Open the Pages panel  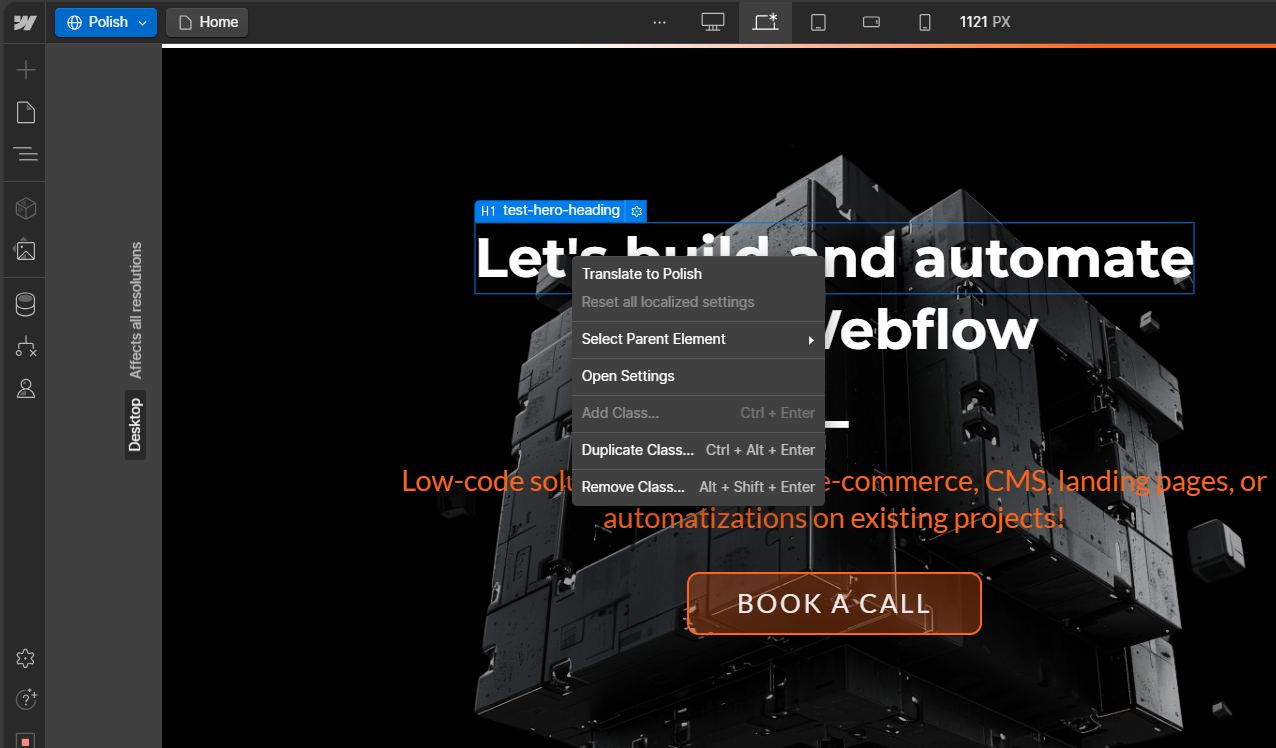click(26, 112)
